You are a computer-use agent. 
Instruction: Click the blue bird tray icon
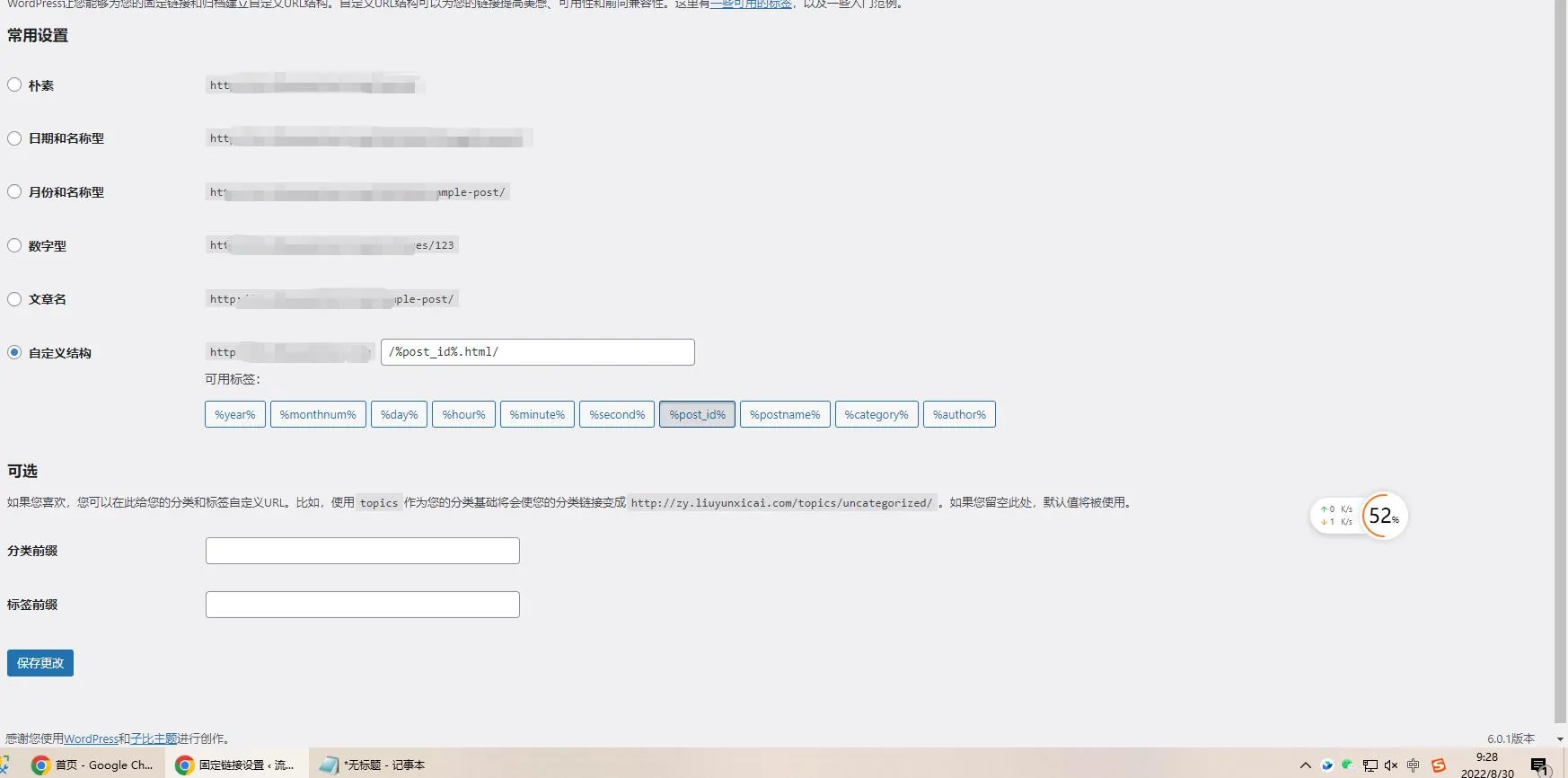coord(1326,765)
